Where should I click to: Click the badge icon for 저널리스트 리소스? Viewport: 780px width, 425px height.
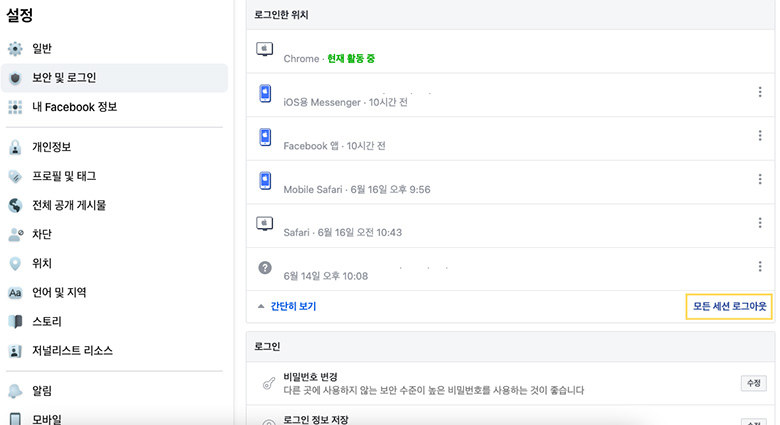tap(15, 351)
